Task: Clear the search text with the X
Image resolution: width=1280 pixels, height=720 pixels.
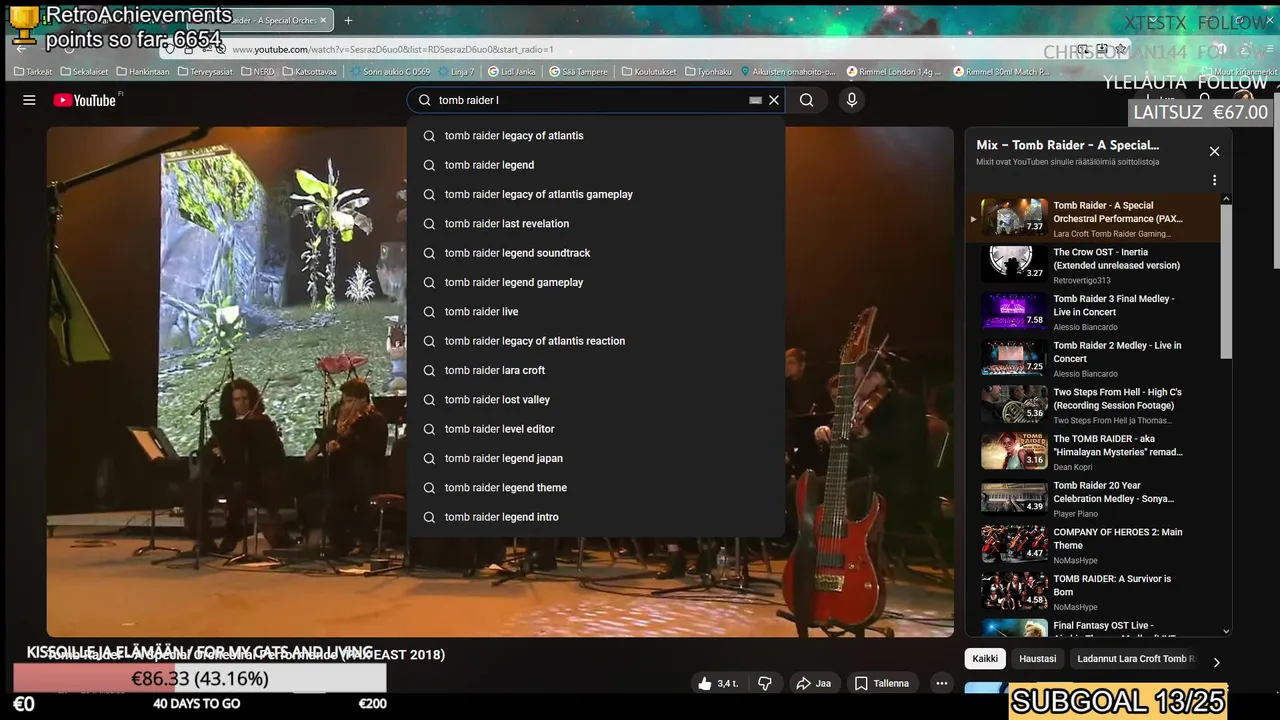Action: (x=774, y=100)
